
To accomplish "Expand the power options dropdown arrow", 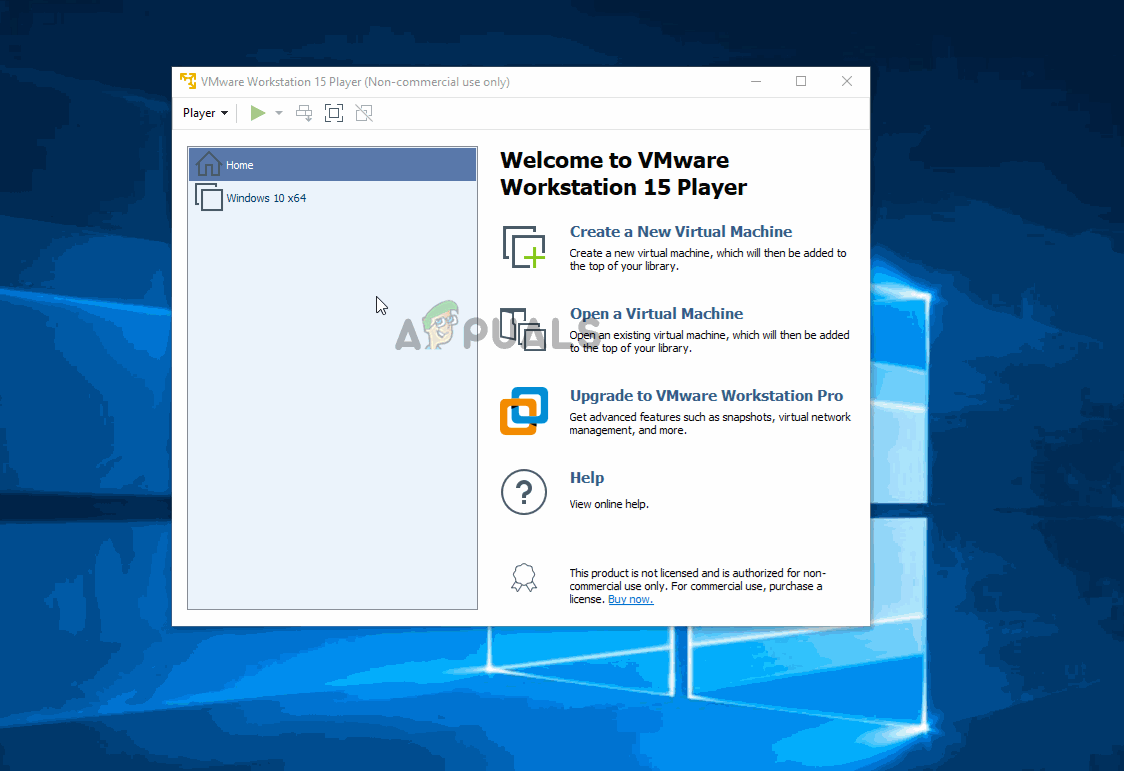I will (278, 113).
